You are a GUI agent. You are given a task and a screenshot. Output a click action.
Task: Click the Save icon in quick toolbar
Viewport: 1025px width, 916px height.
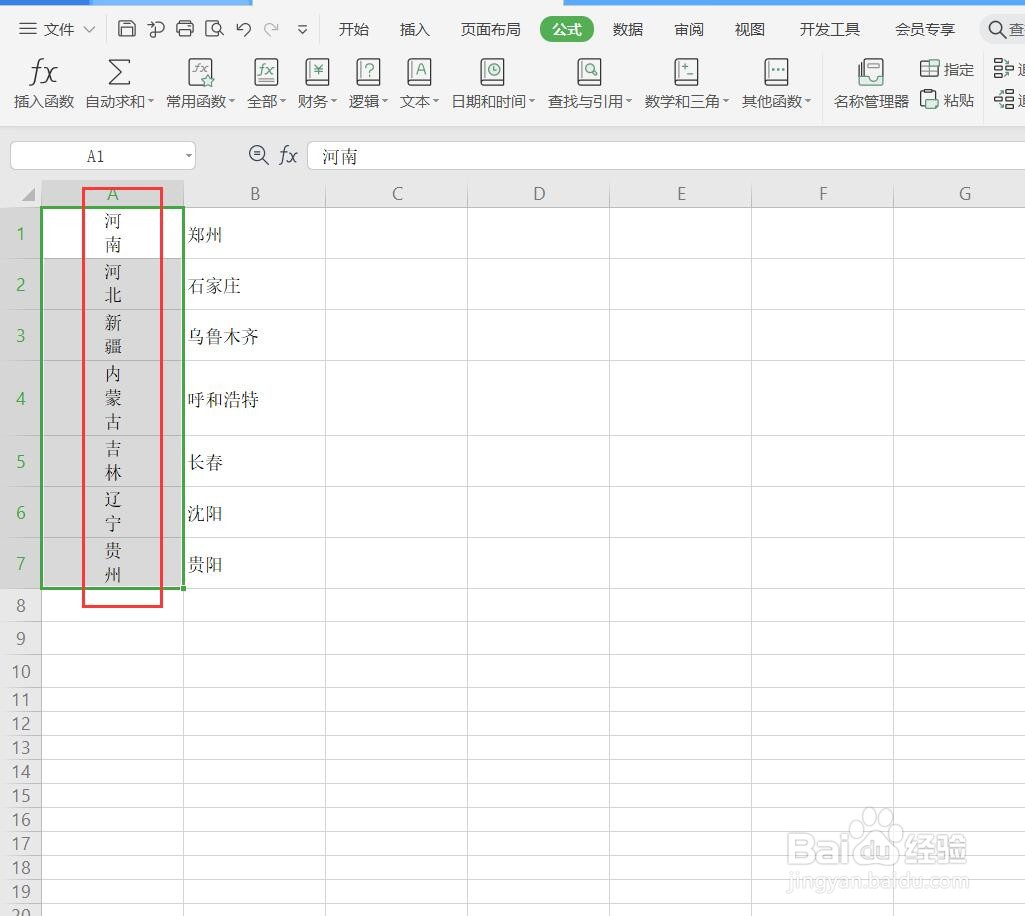pyautogui.click(x=126, y=29)
